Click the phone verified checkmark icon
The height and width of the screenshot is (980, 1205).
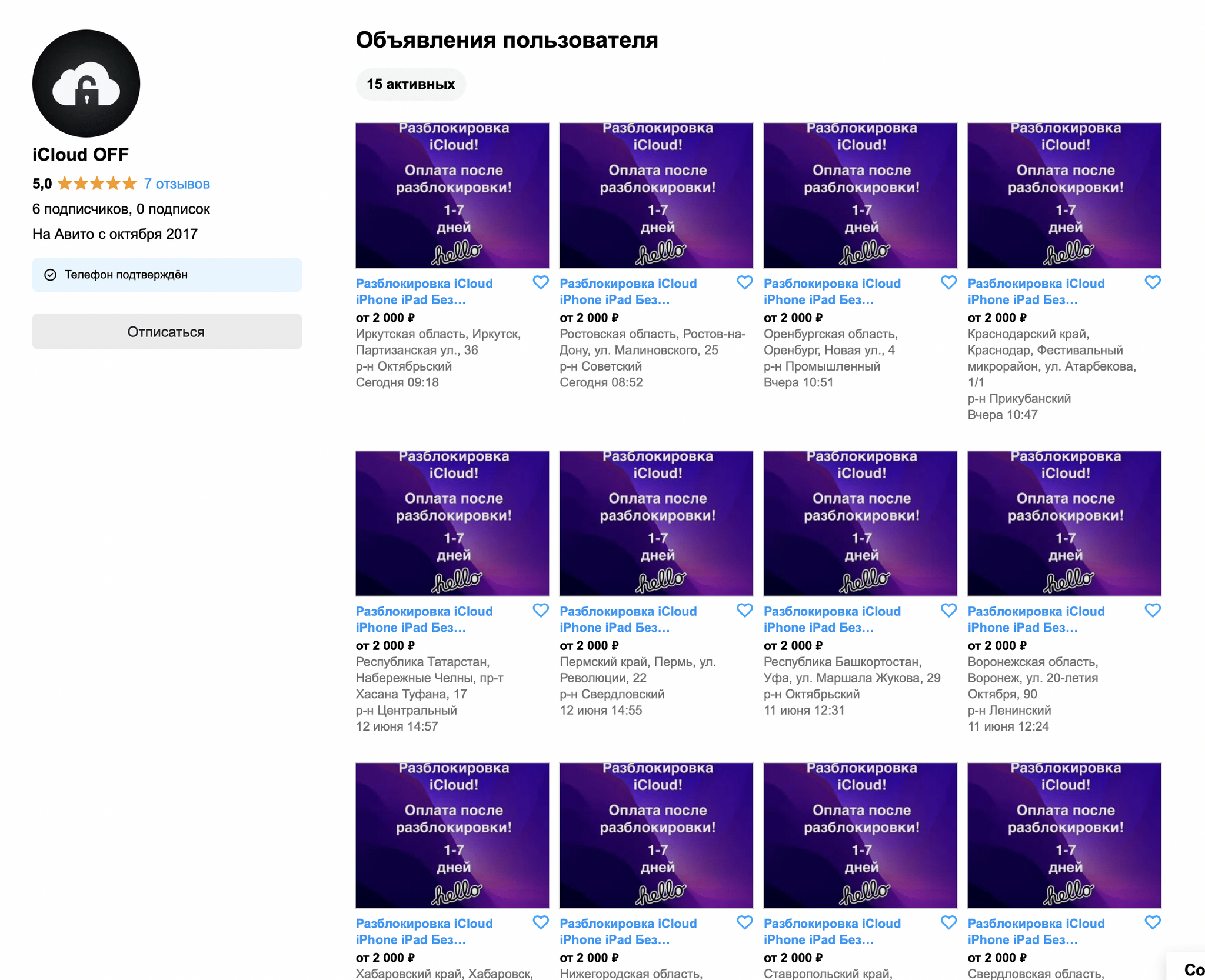pyautogui.click(x=51, y=275)
